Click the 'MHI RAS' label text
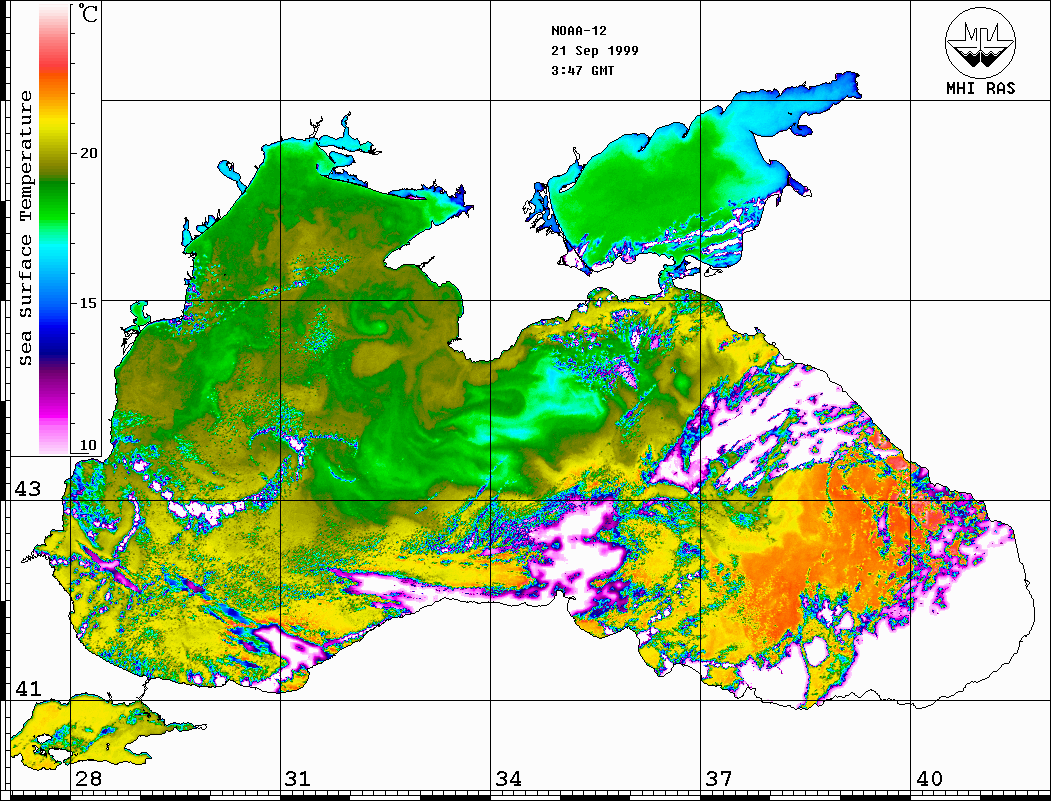Image resolution: width=1051 pixels, height=801 pixels. pos(981,88)
